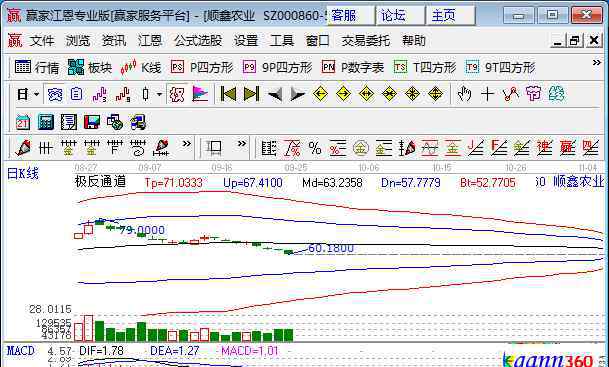Open P四方形 Gann square tool

tap(202, 68)
